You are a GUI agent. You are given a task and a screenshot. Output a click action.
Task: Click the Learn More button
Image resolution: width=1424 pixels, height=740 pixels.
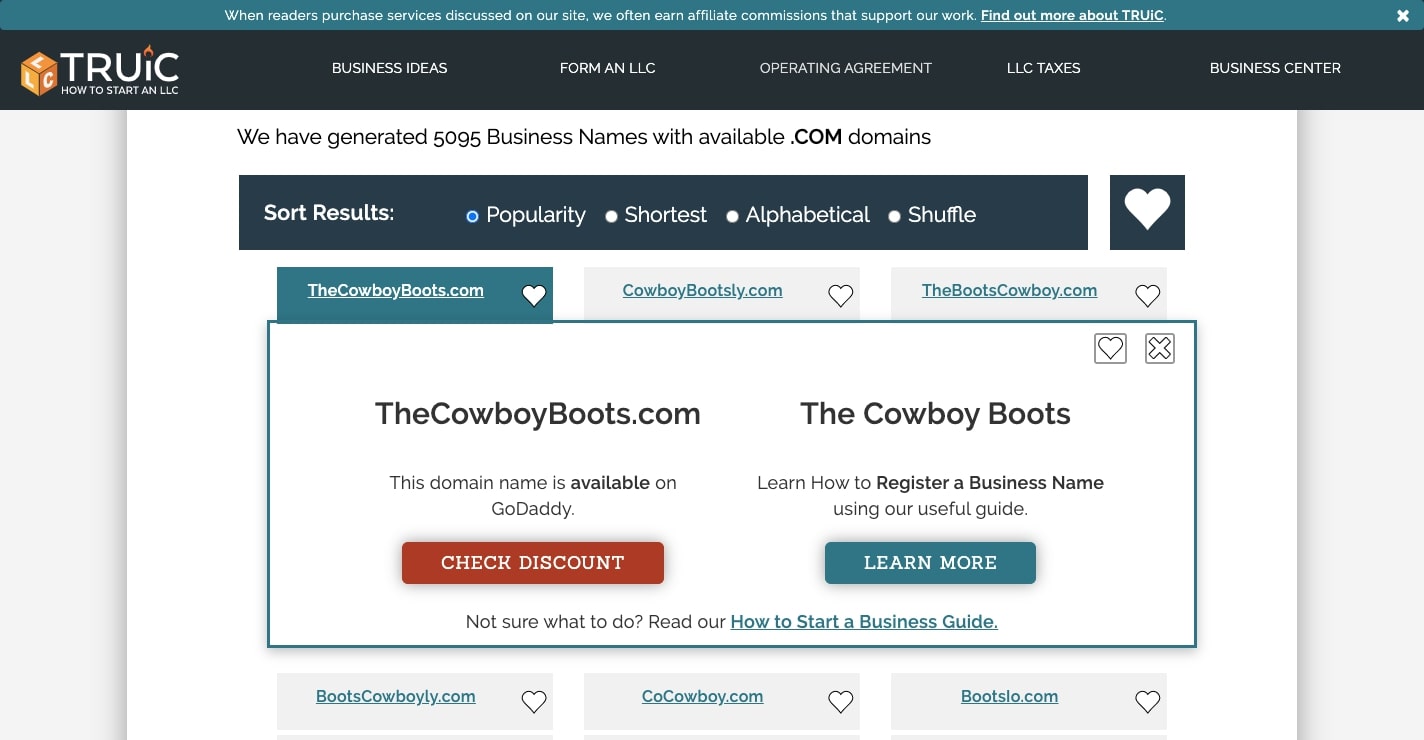(x=930, y=563)
